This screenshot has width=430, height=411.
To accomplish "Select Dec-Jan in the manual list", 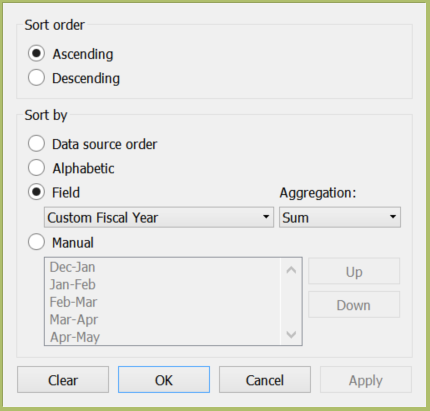I will pos(73,267).
